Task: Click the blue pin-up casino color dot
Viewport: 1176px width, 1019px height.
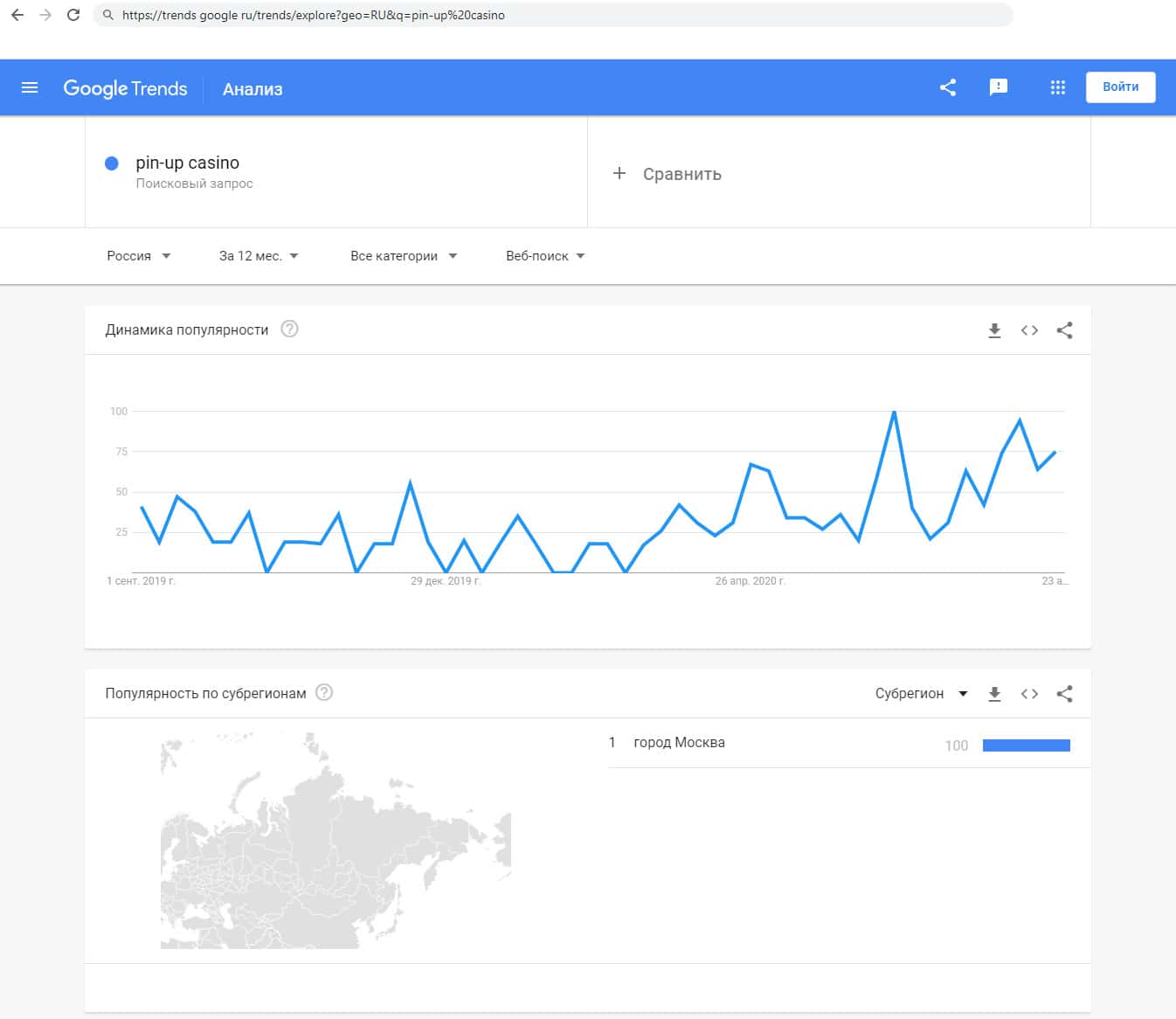Action: (112, 163)
